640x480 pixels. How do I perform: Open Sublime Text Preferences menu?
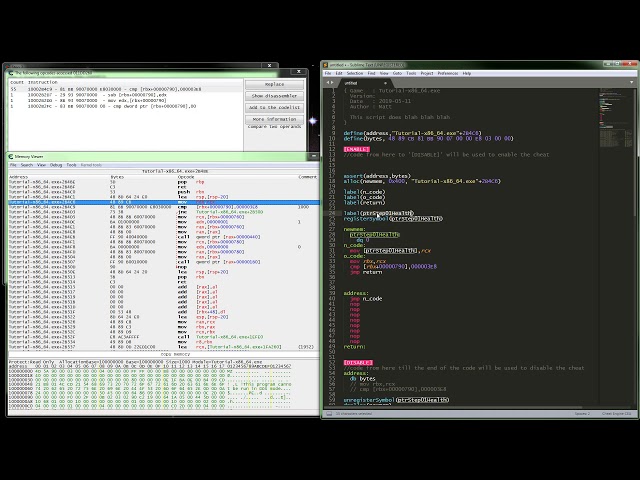447,73
